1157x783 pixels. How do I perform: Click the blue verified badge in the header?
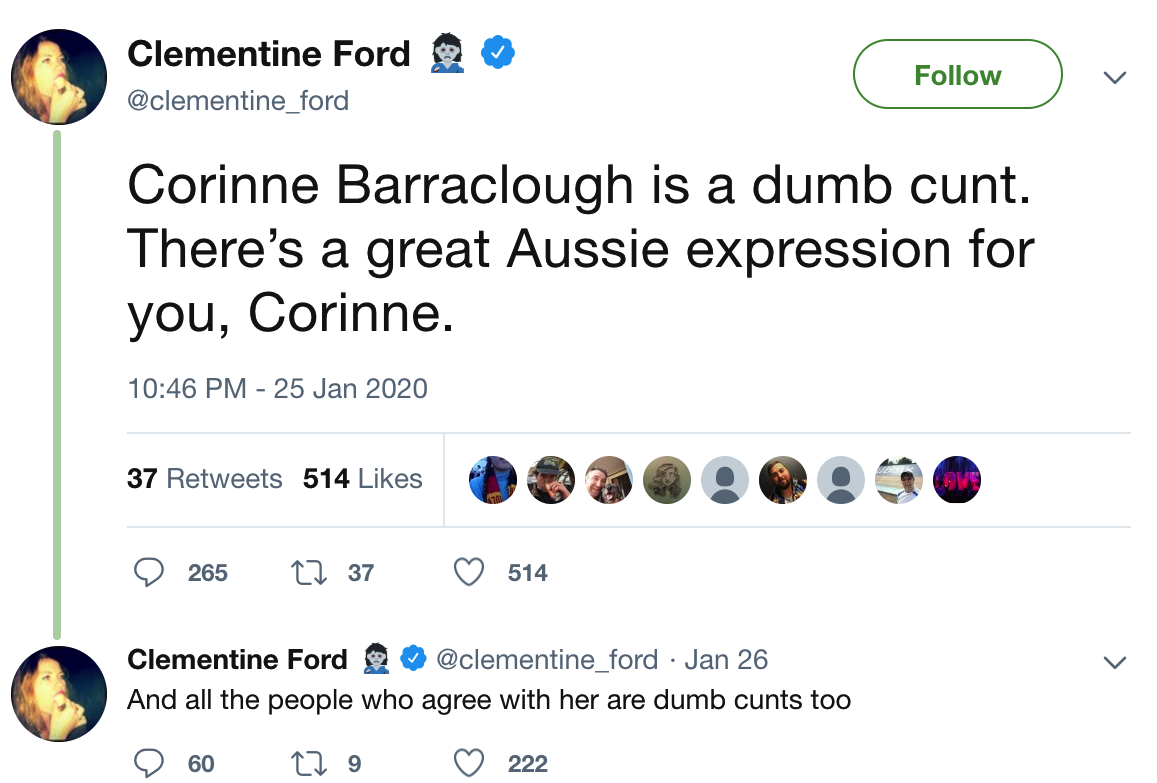pyautogui.click(x=498, y=52)
